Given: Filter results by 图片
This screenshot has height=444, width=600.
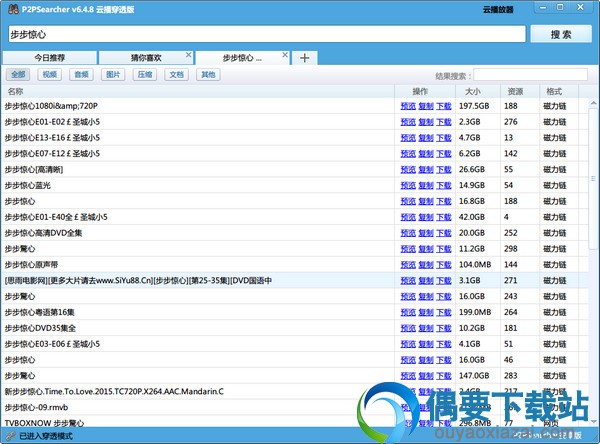Looking at the screenshot, I should (x=113, y=74).
